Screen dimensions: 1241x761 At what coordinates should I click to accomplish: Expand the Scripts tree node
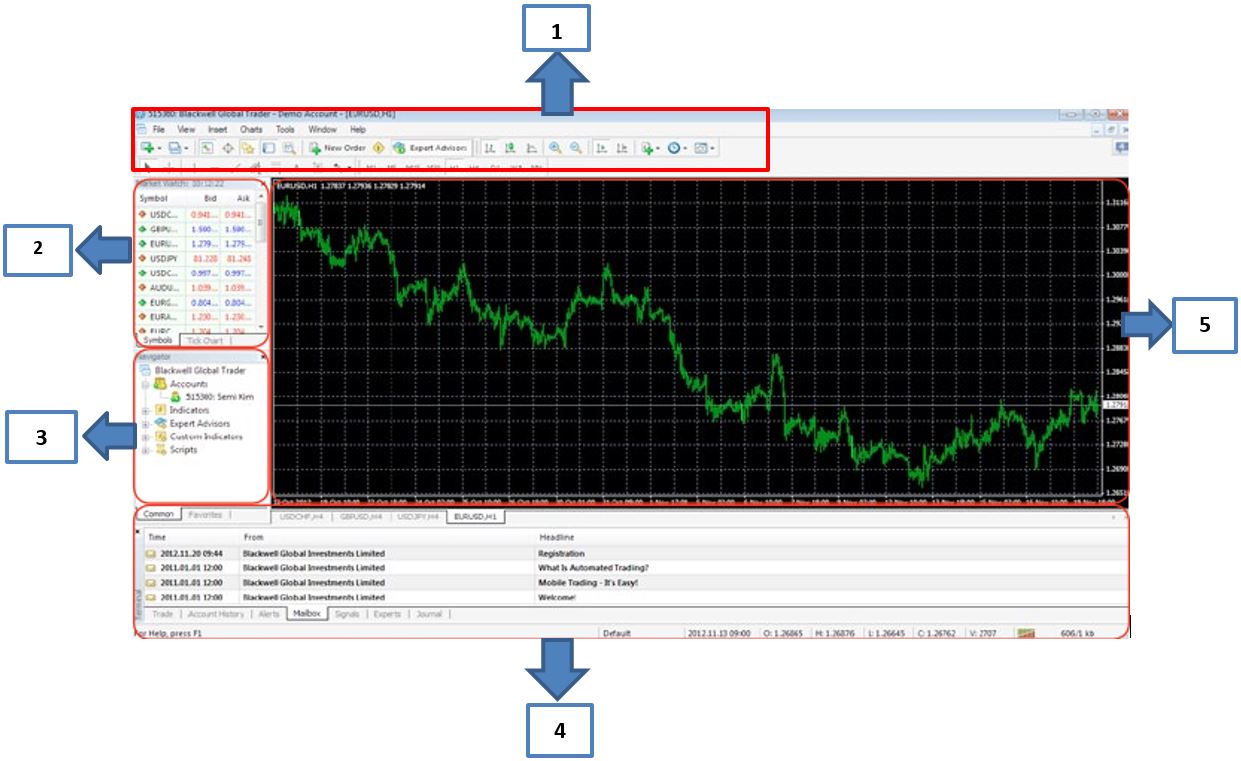(147, 450)
